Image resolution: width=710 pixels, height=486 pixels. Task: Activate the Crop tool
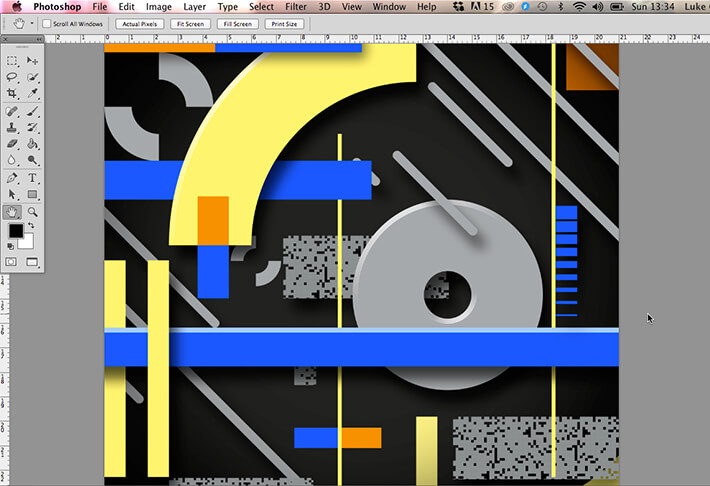click(12, 93)
